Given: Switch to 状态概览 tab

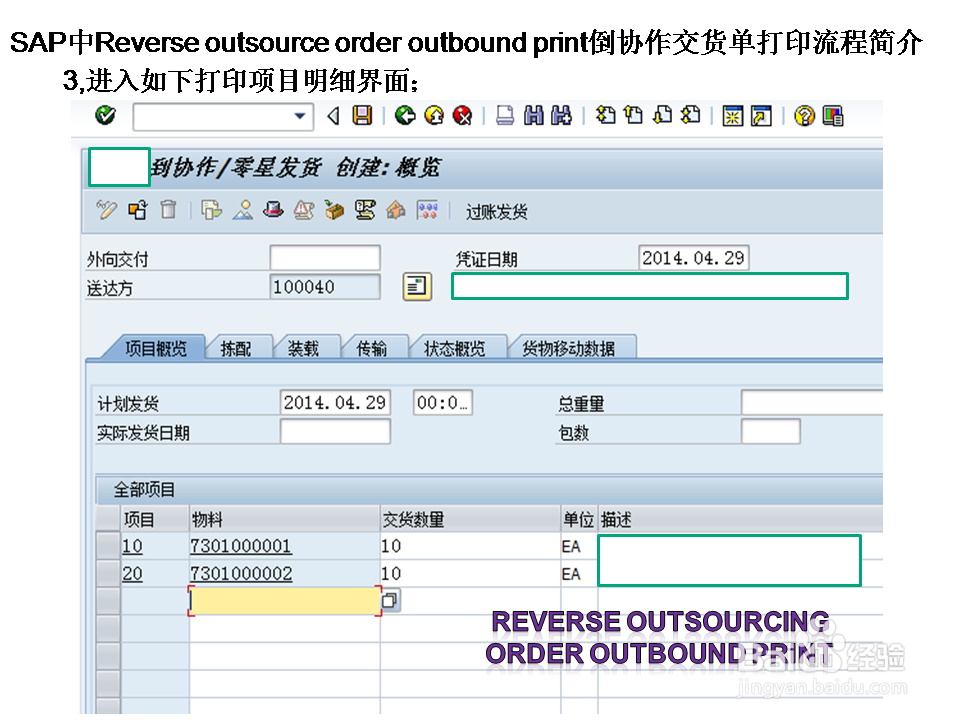Looking at the screenshot, I should pyautogui.click(x=455, y=348).
